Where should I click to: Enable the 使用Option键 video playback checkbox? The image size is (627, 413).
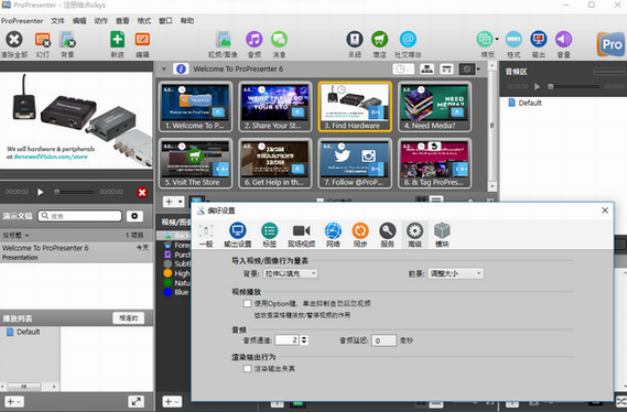pyautogui.click(x=248, y=302)
